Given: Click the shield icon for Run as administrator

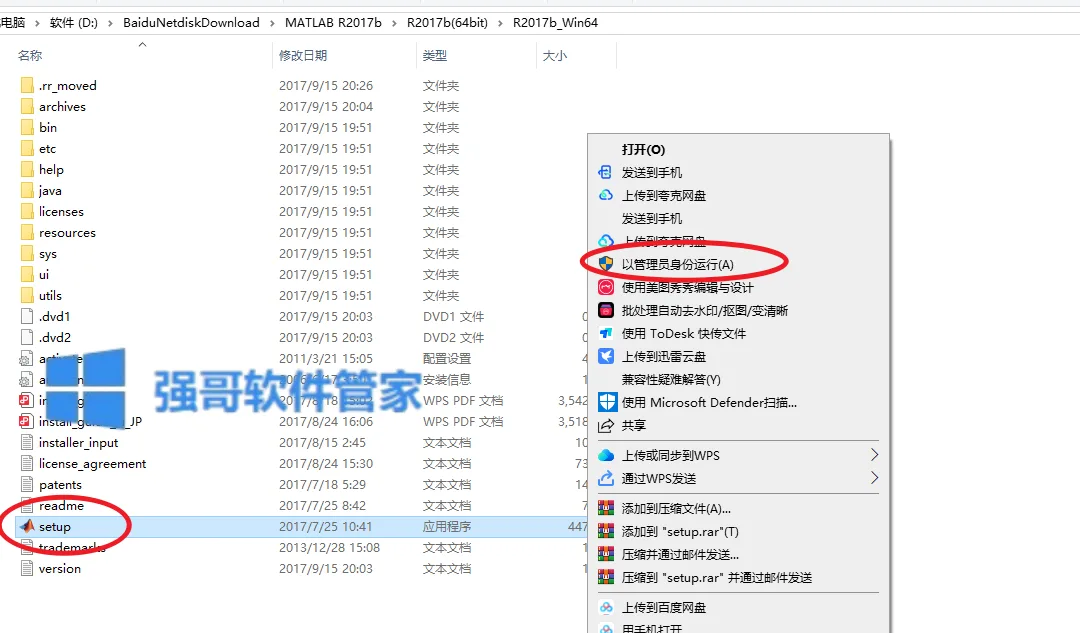Looking at the screenshot, I should click(605, 264).
